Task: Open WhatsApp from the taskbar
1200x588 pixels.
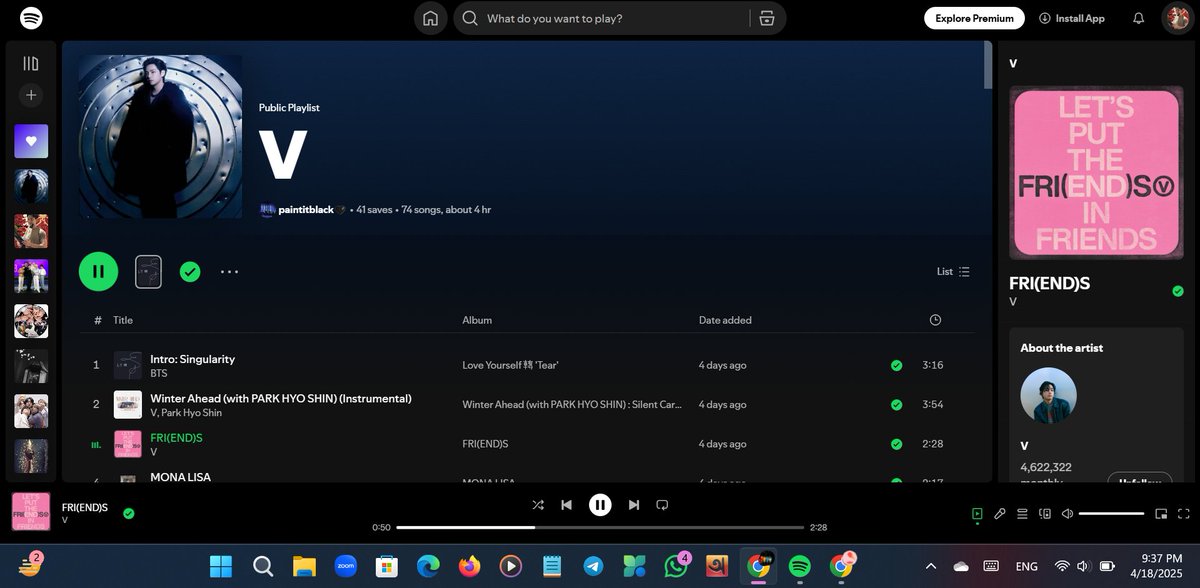Action: point(676,566)
